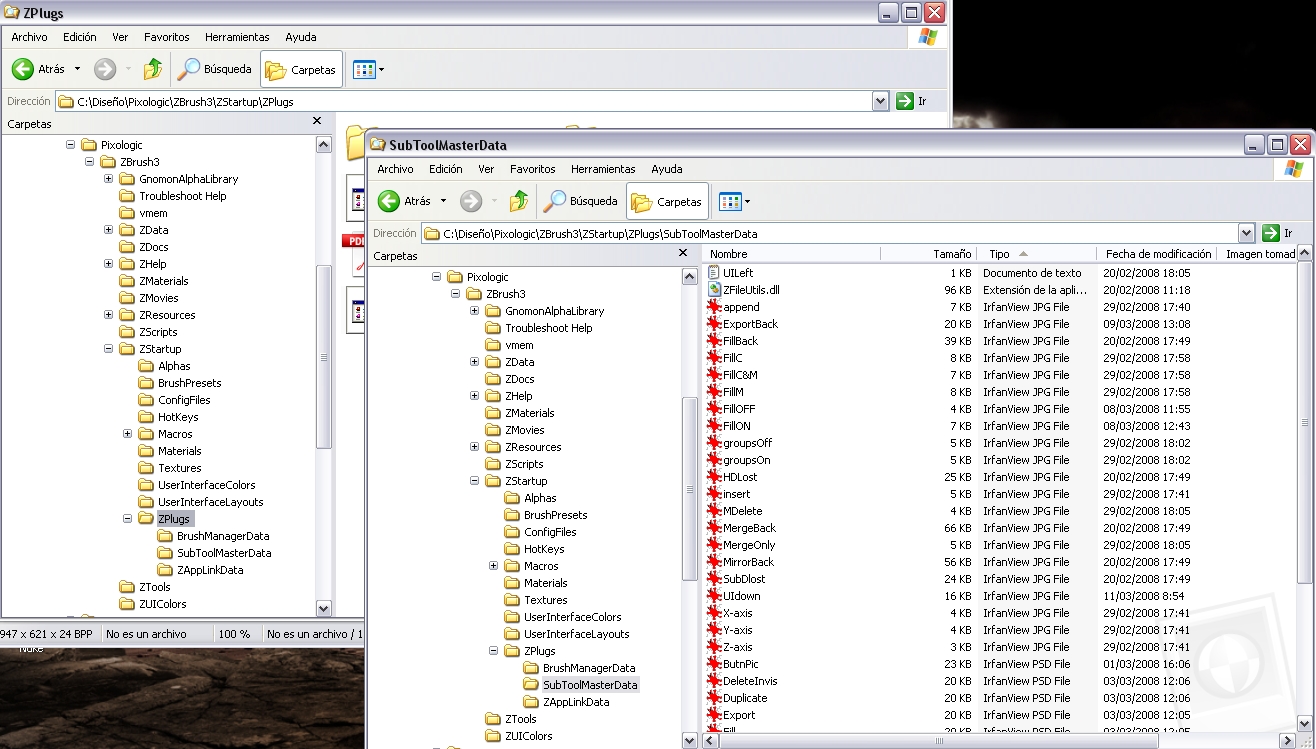
Task: Open Edición menu in SubToolMasterData window
Action: coord(445,169)
